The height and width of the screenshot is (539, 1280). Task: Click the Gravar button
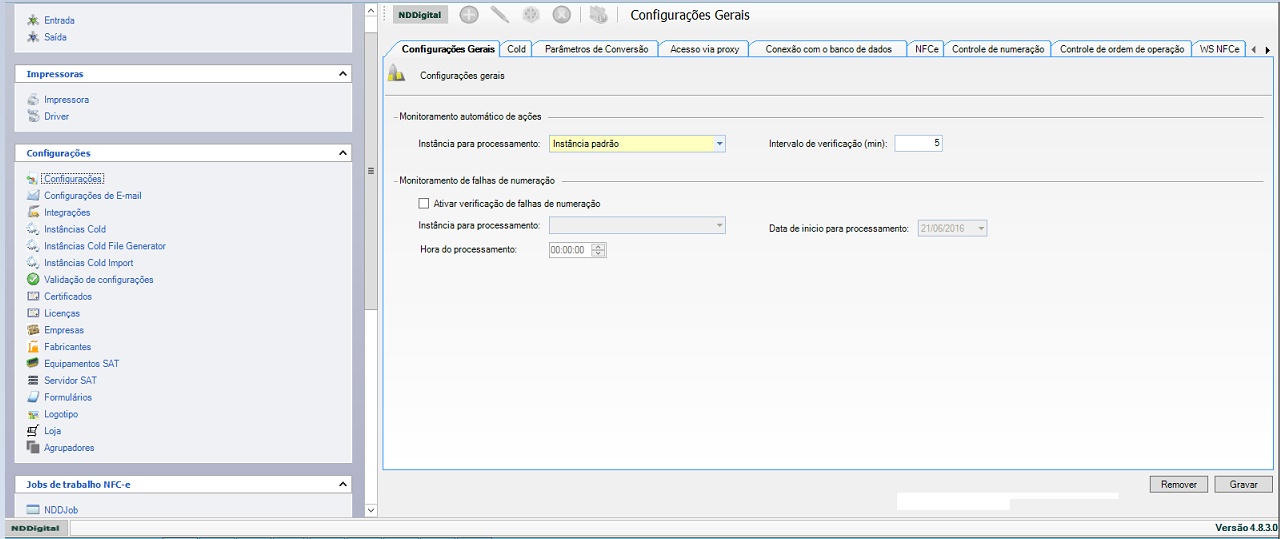1243,484
